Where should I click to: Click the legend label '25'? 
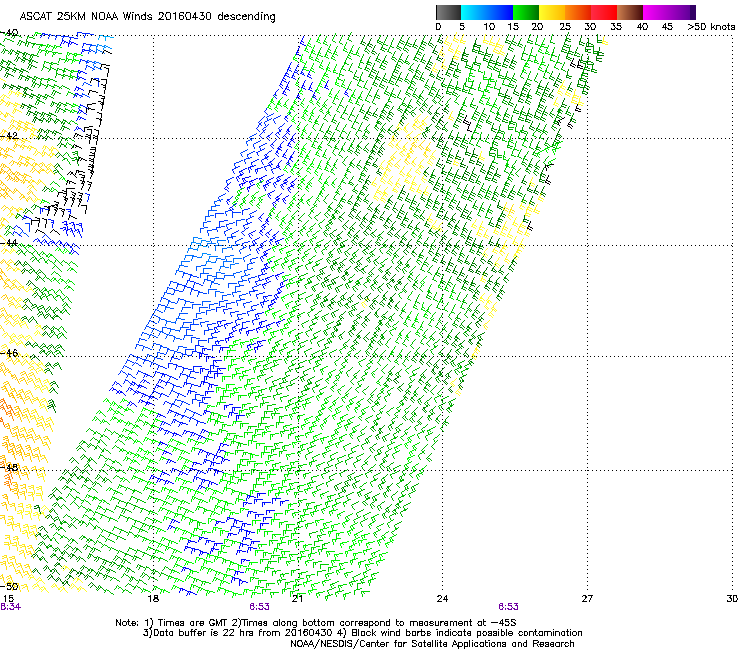(x=564, y=27)
